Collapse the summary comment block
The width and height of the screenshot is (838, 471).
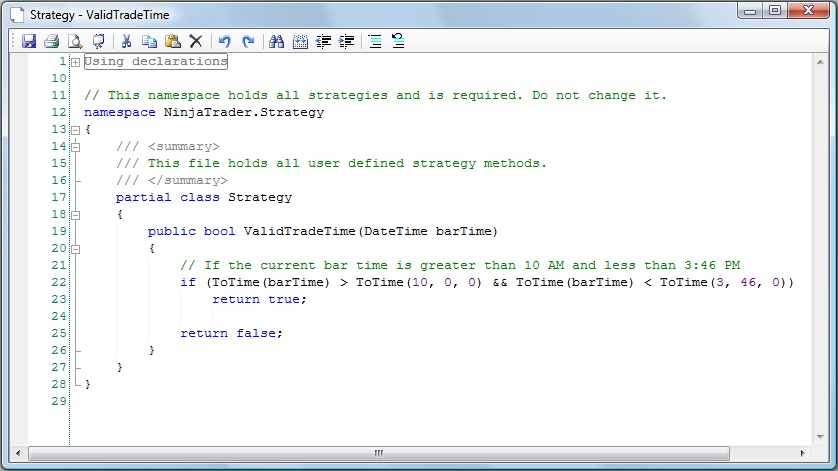coord(75,147)
